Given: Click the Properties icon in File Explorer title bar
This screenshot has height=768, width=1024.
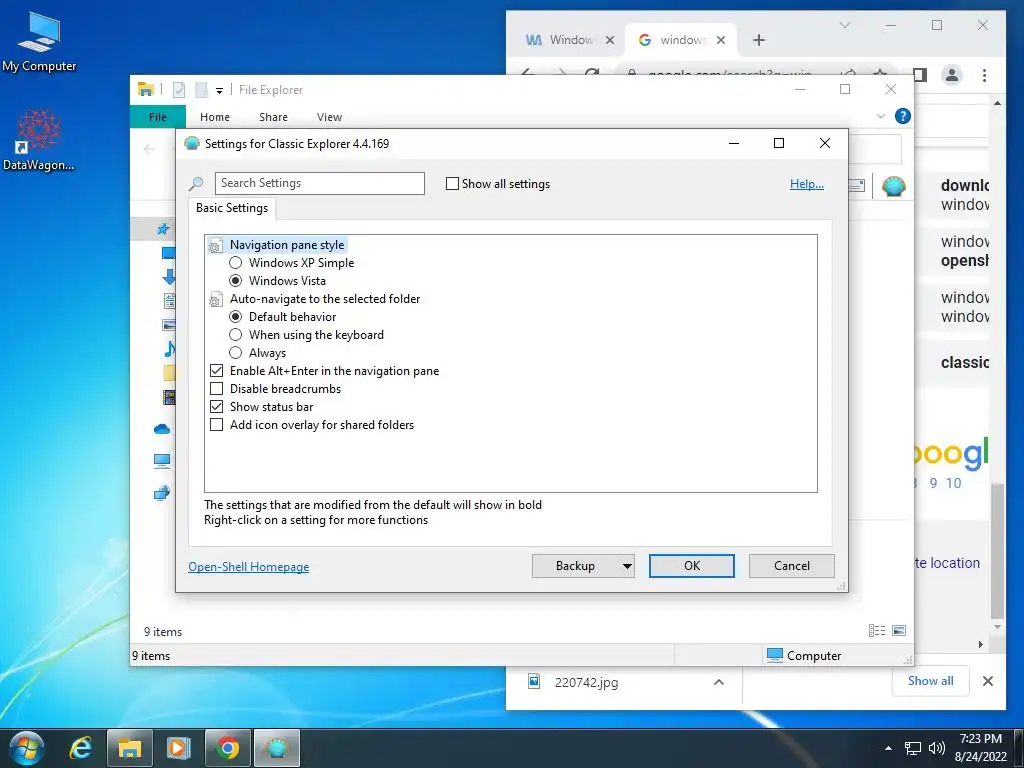Looking at the screenshot, I should (179, 89).
